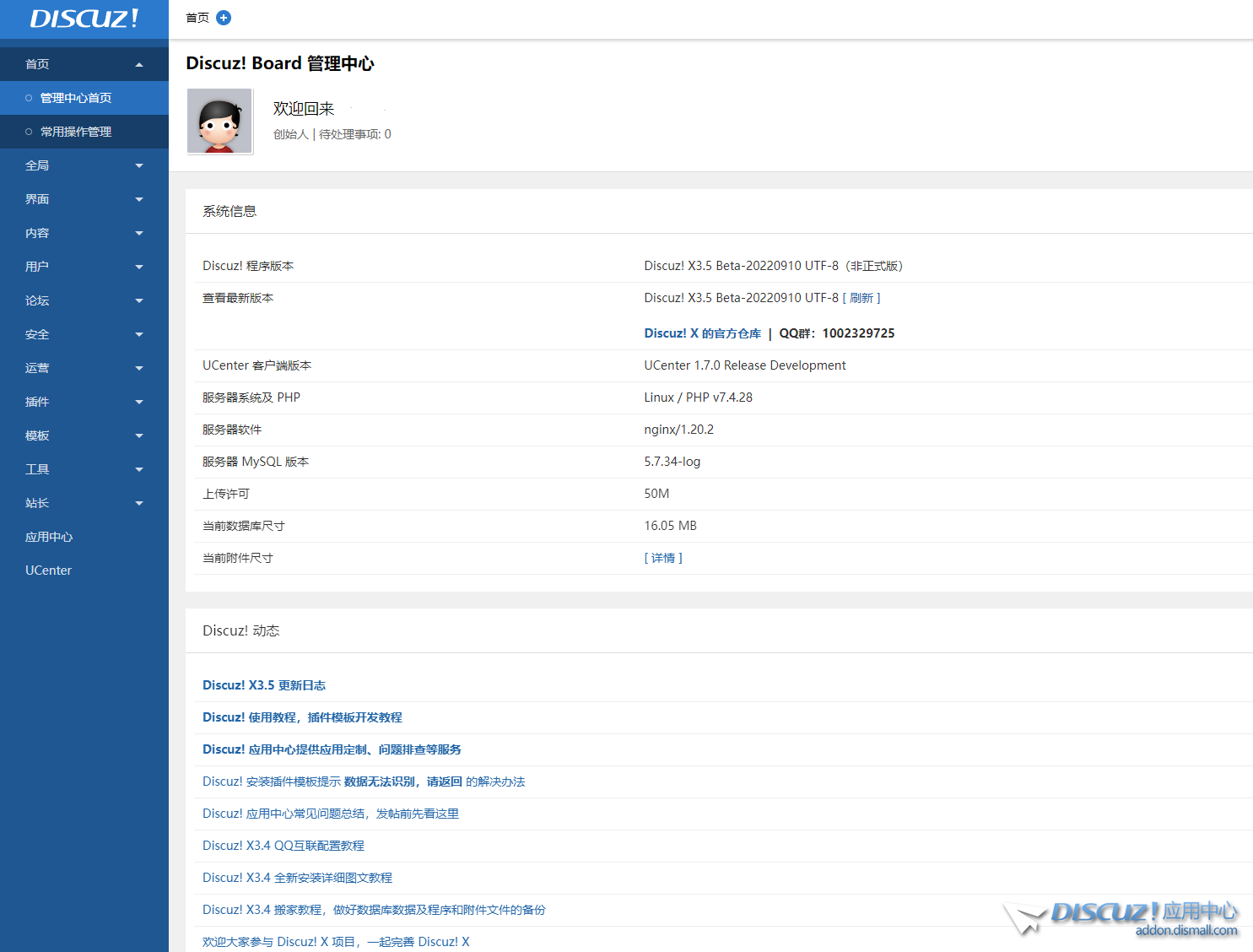Collapse the 首页 sidebar section arrow
1253x952 pixels.
click(139, 65)
